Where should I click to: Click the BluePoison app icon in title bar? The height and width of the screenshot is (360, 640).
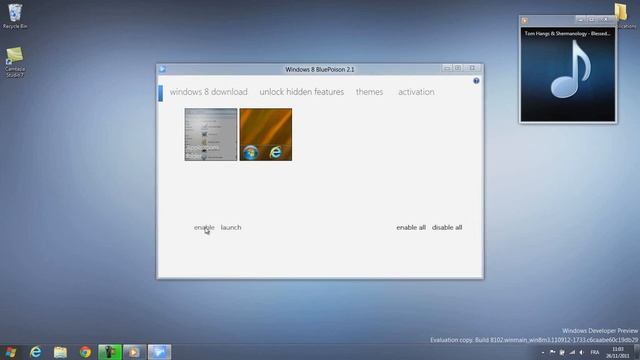[x=162, y=69]
